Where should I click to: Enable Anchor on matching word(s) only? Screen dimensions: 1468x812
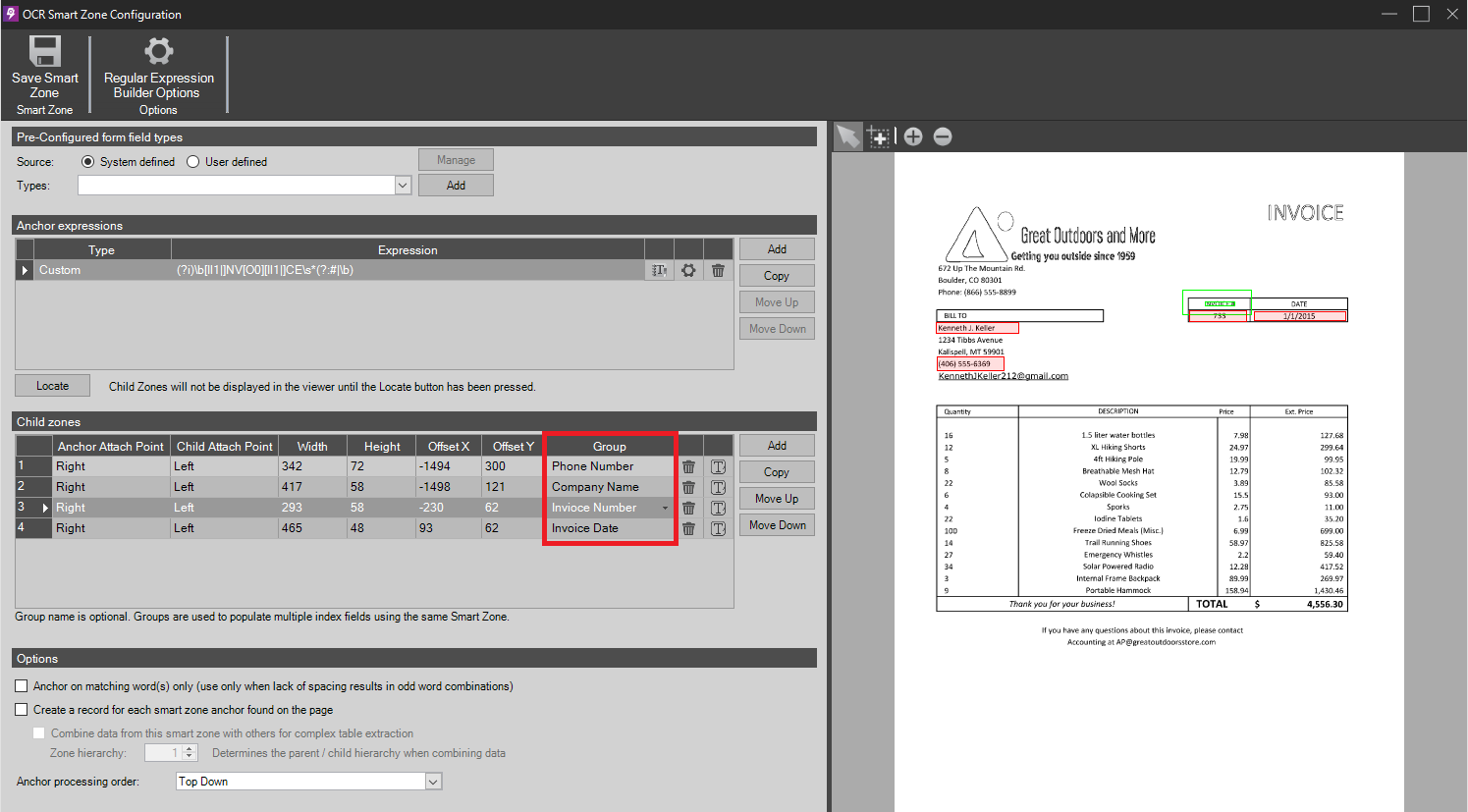tap(22, 686)
